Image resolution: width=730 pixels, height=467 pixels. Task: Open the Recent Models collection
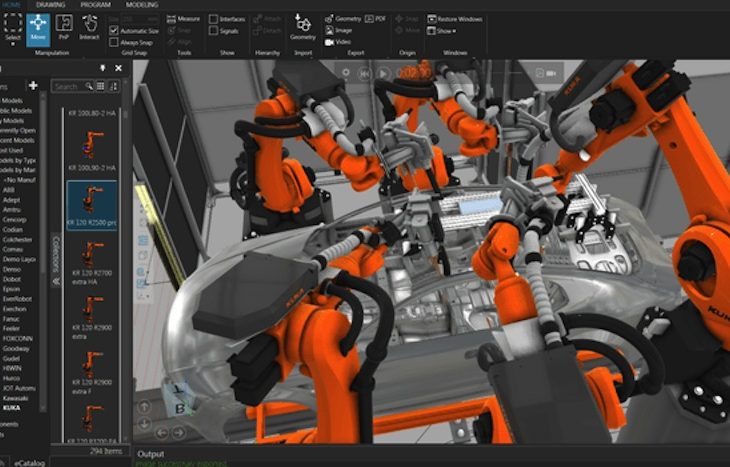click(x=17, y=140)
